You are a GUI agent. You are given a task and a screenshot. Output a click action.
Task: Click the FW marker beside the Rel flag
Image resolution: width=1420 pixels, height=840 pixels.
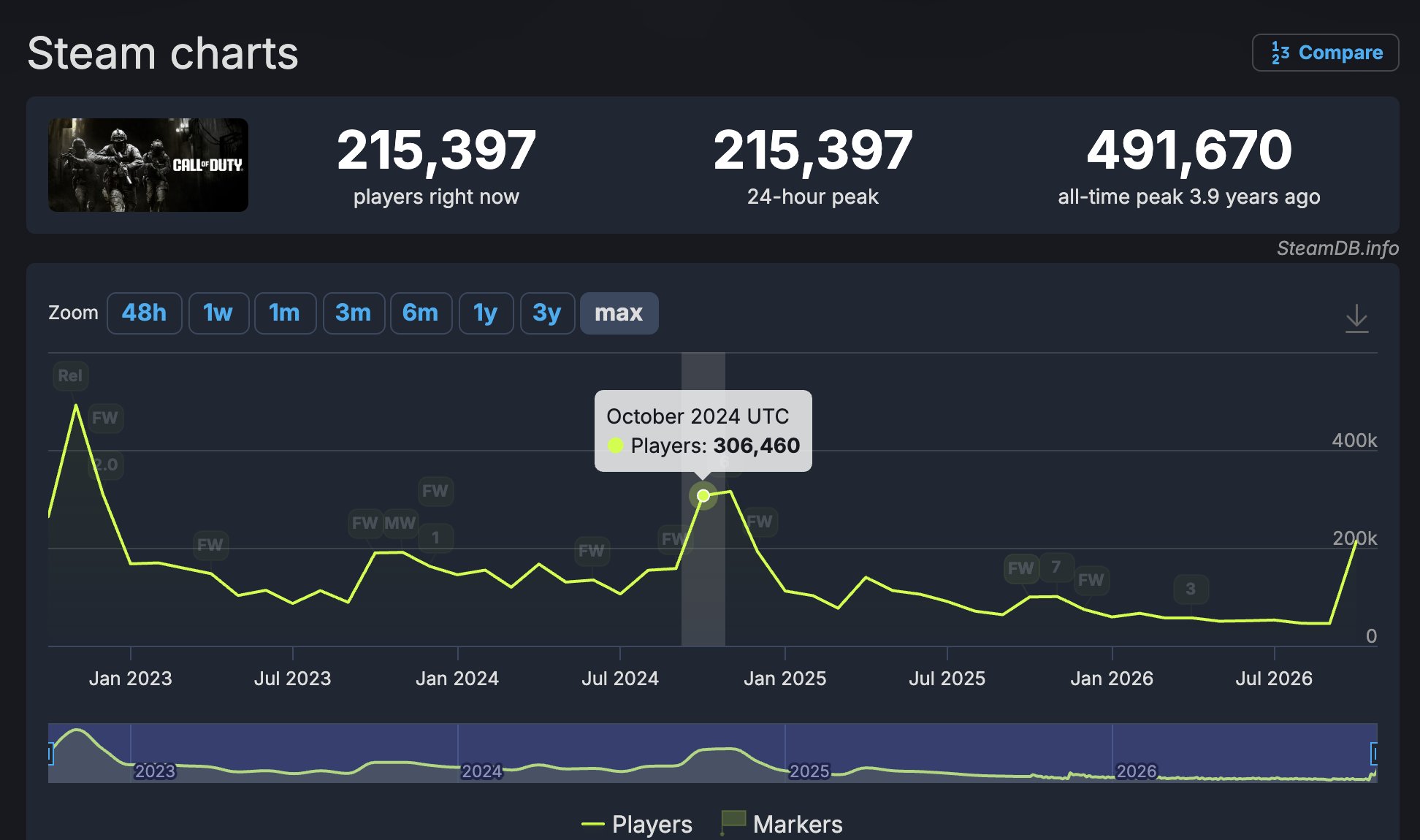point(105,419)
